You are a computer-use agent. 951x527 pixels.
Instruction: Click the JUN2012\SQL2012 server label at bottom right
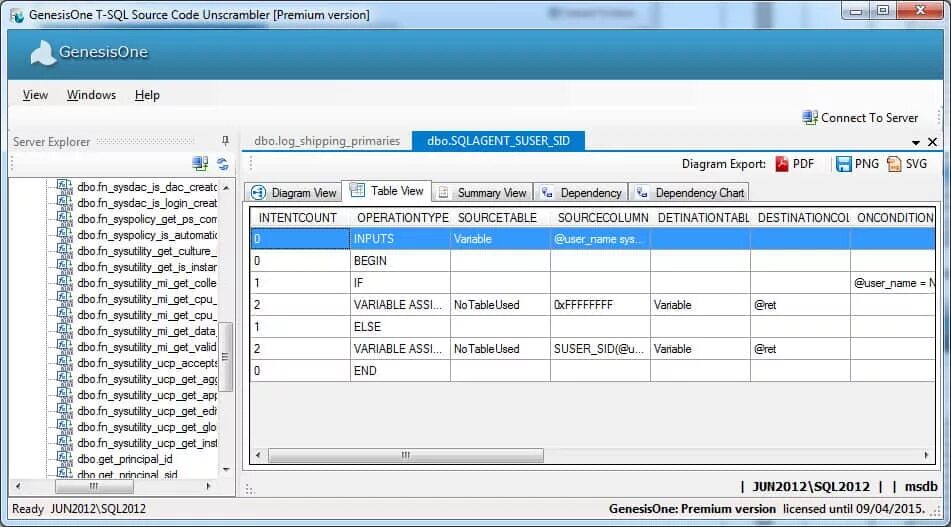point(811,486)
